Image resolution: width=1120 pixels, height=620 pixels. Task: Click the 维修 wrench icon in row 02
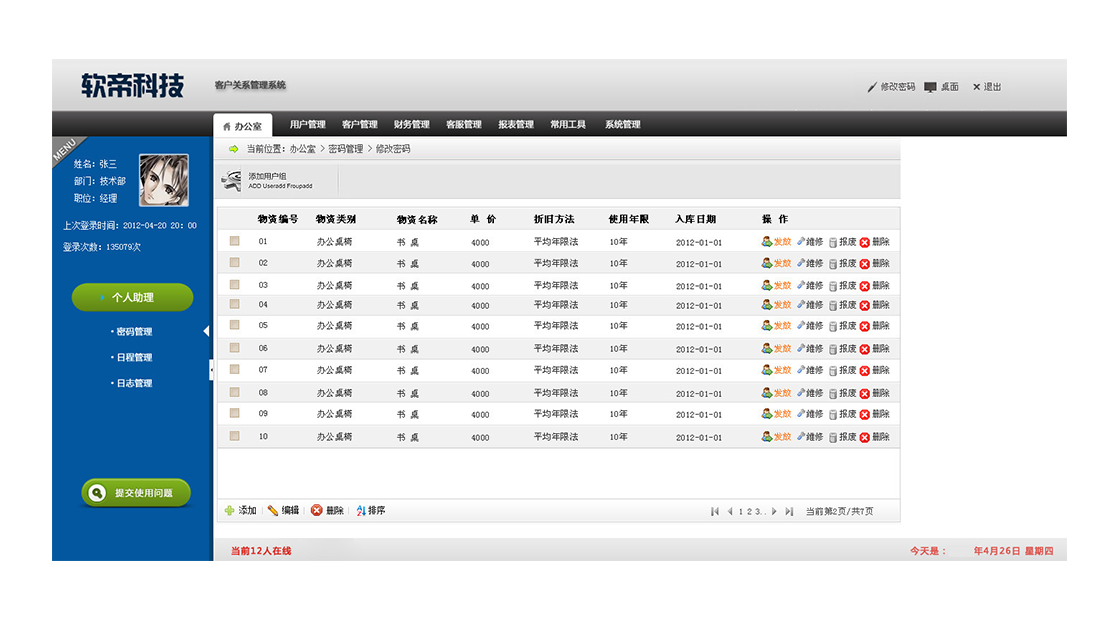801,263
